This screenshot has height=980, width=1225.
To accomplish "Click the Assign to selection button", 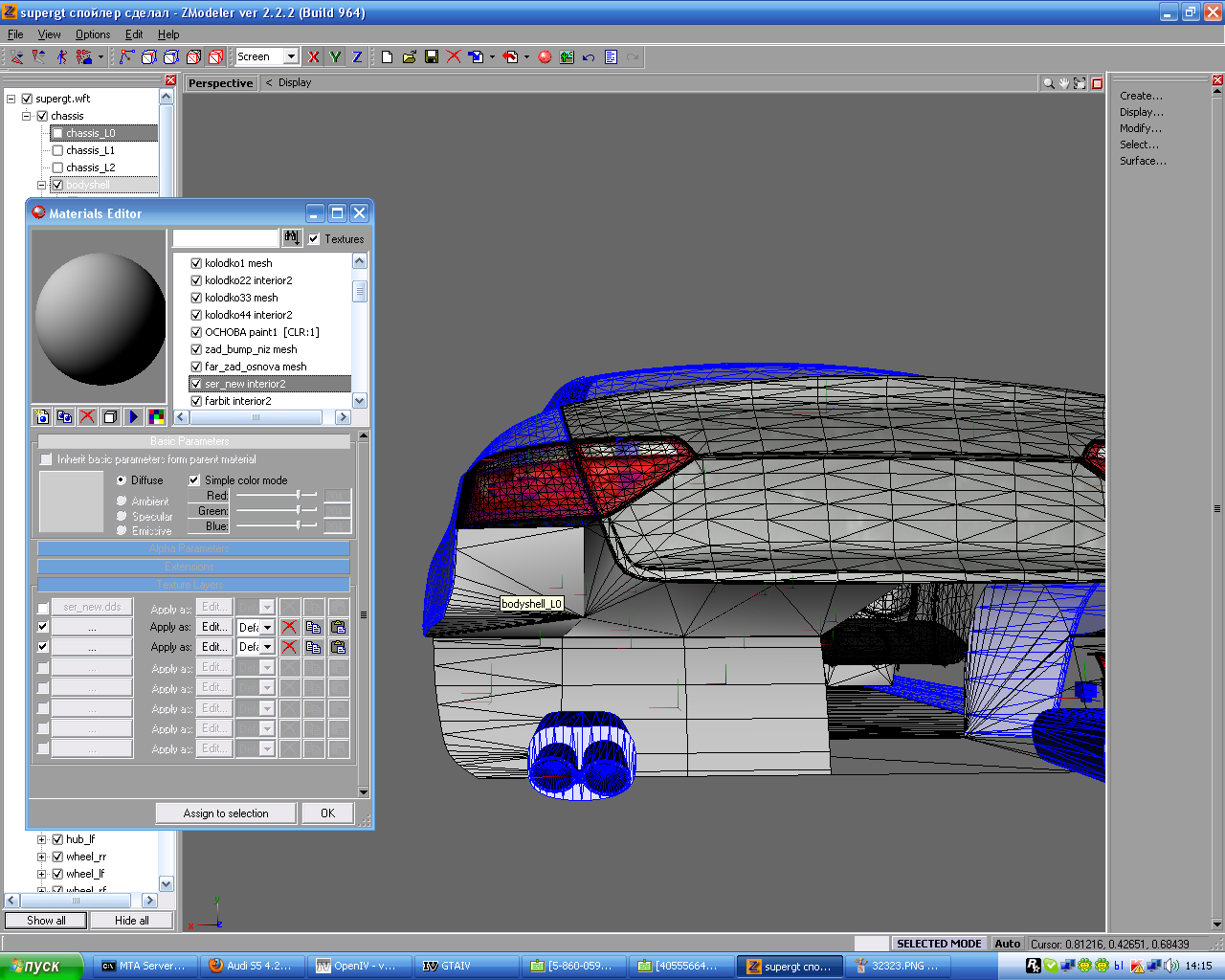I will (226, 813).
